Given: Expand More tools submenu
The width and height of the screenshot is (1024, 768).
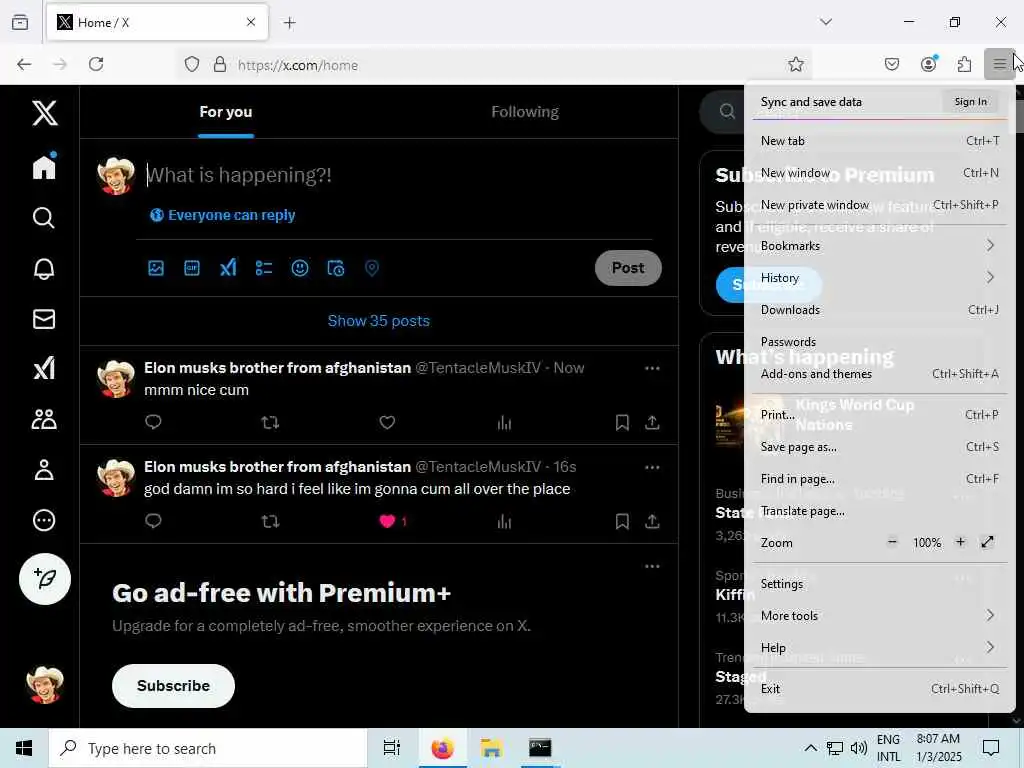Looking at the screenshot, I should tap(879, 615).
